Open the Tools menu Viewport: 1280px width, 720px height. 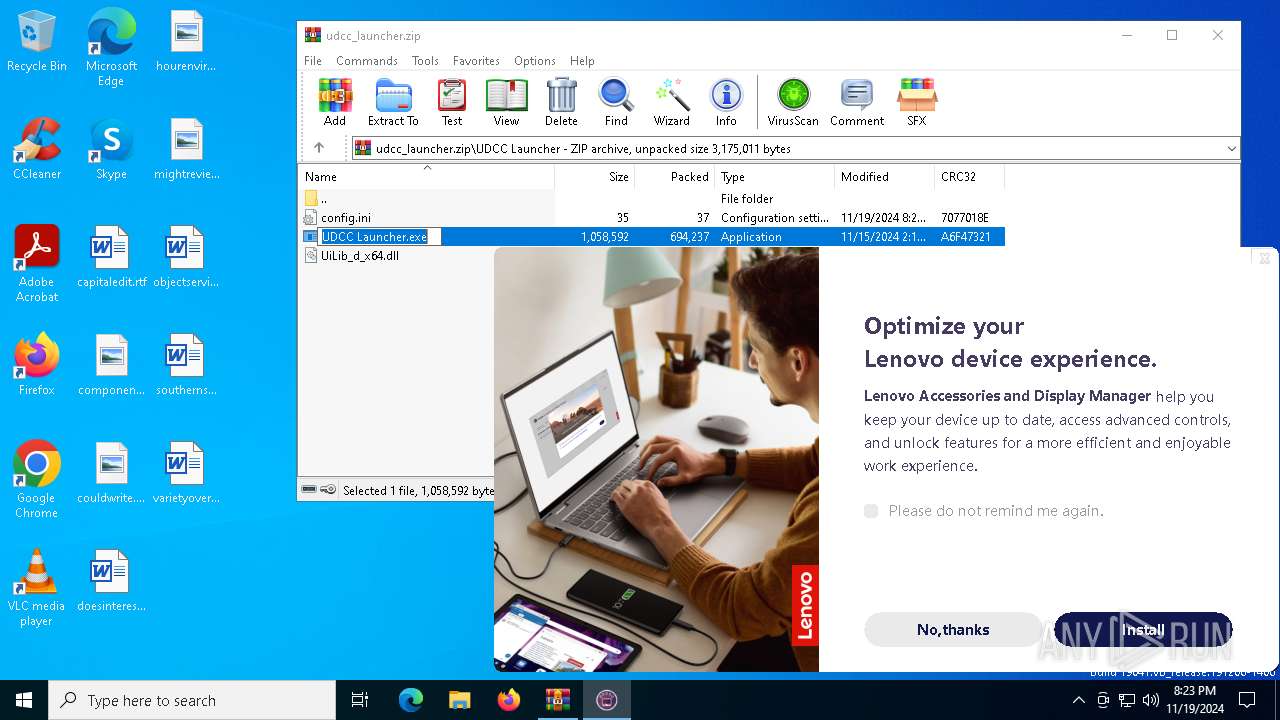[x=425, y=61]
